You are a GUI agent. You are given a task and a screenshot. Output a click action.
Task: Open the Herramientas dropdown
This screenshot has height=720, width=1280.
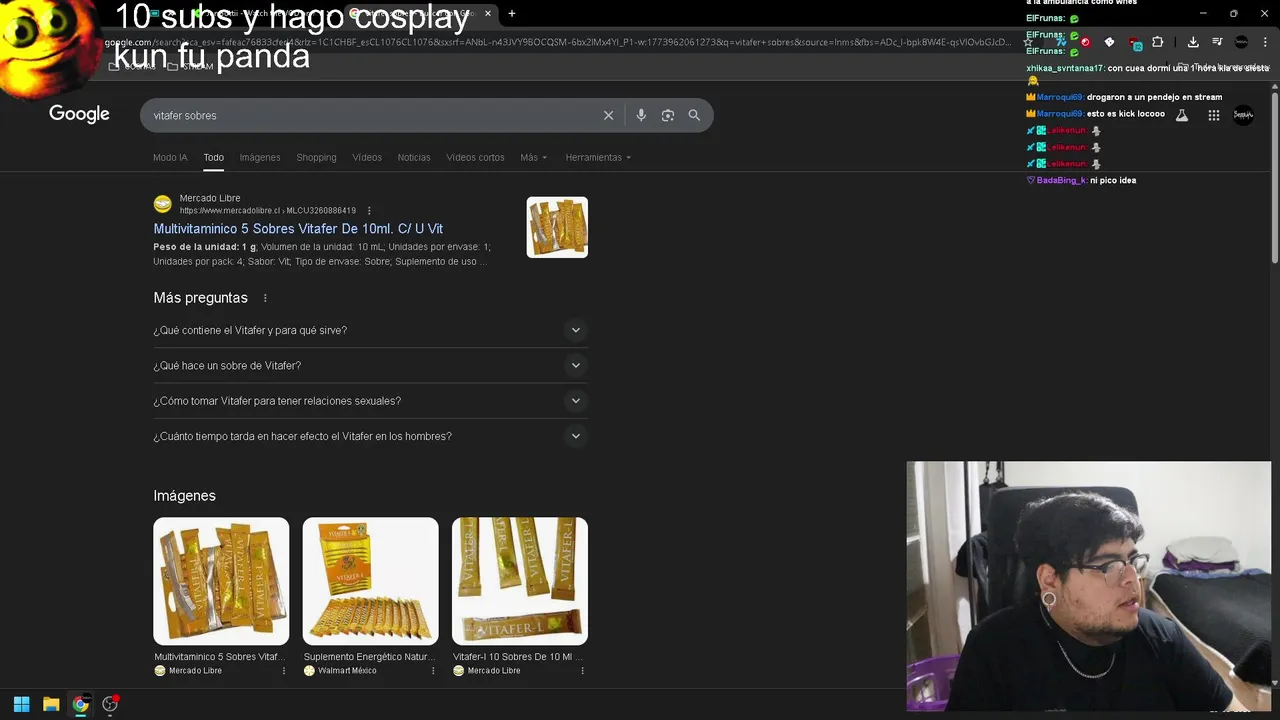(598, 157)
